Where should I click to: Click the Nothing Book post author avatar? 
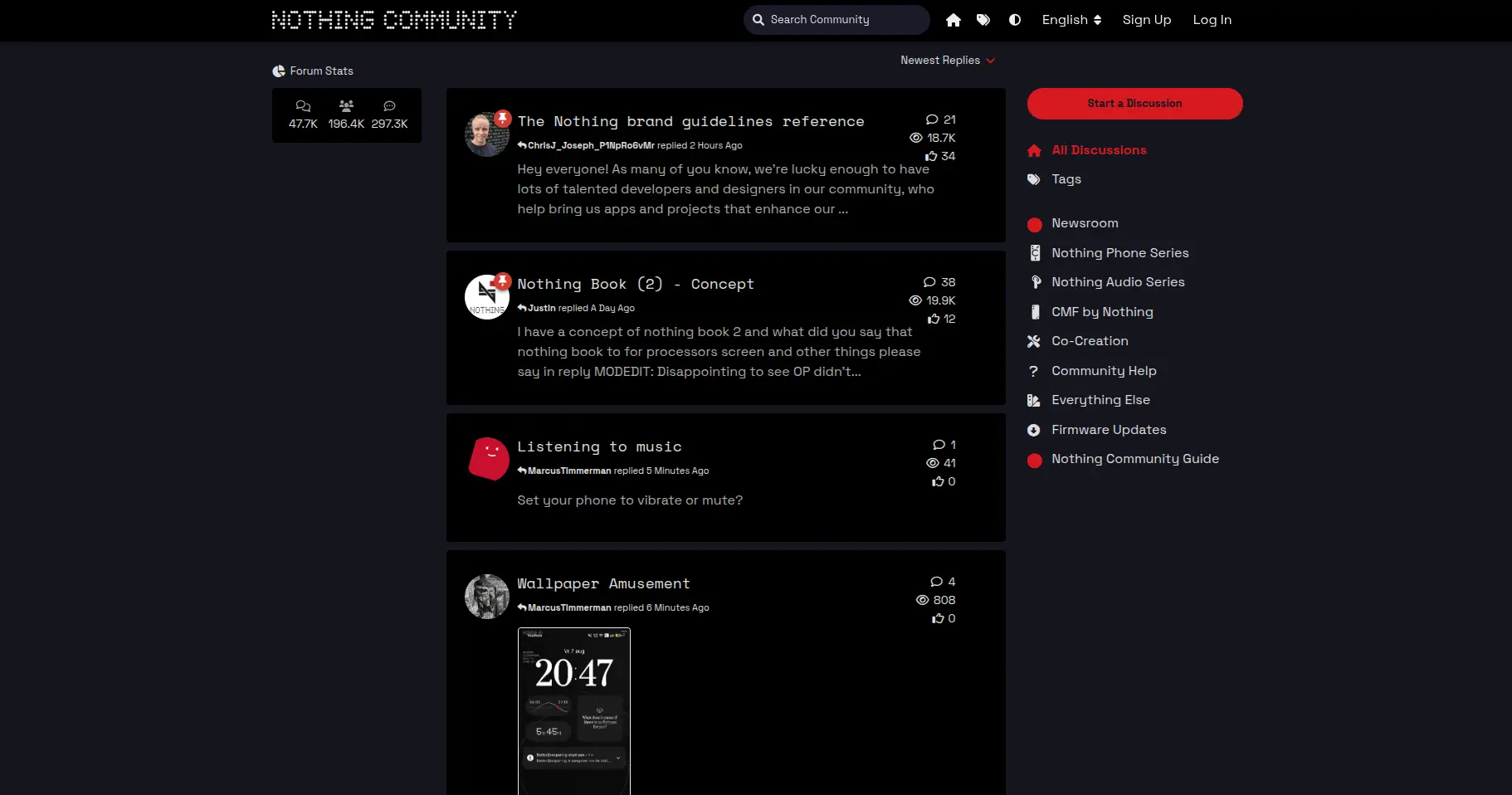point(486,297)
